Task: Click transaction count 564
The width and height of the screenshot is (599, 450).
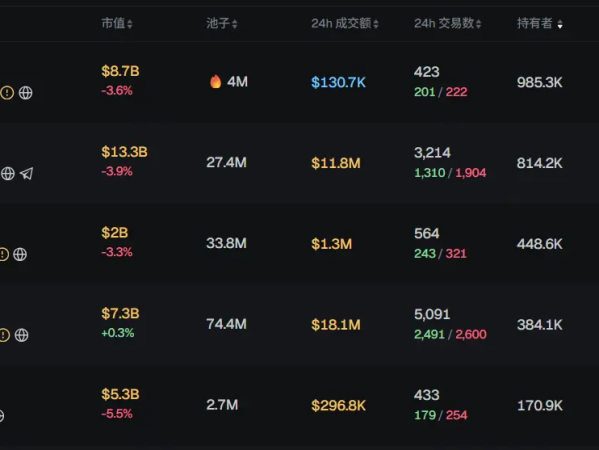Action: pos(427,233)
